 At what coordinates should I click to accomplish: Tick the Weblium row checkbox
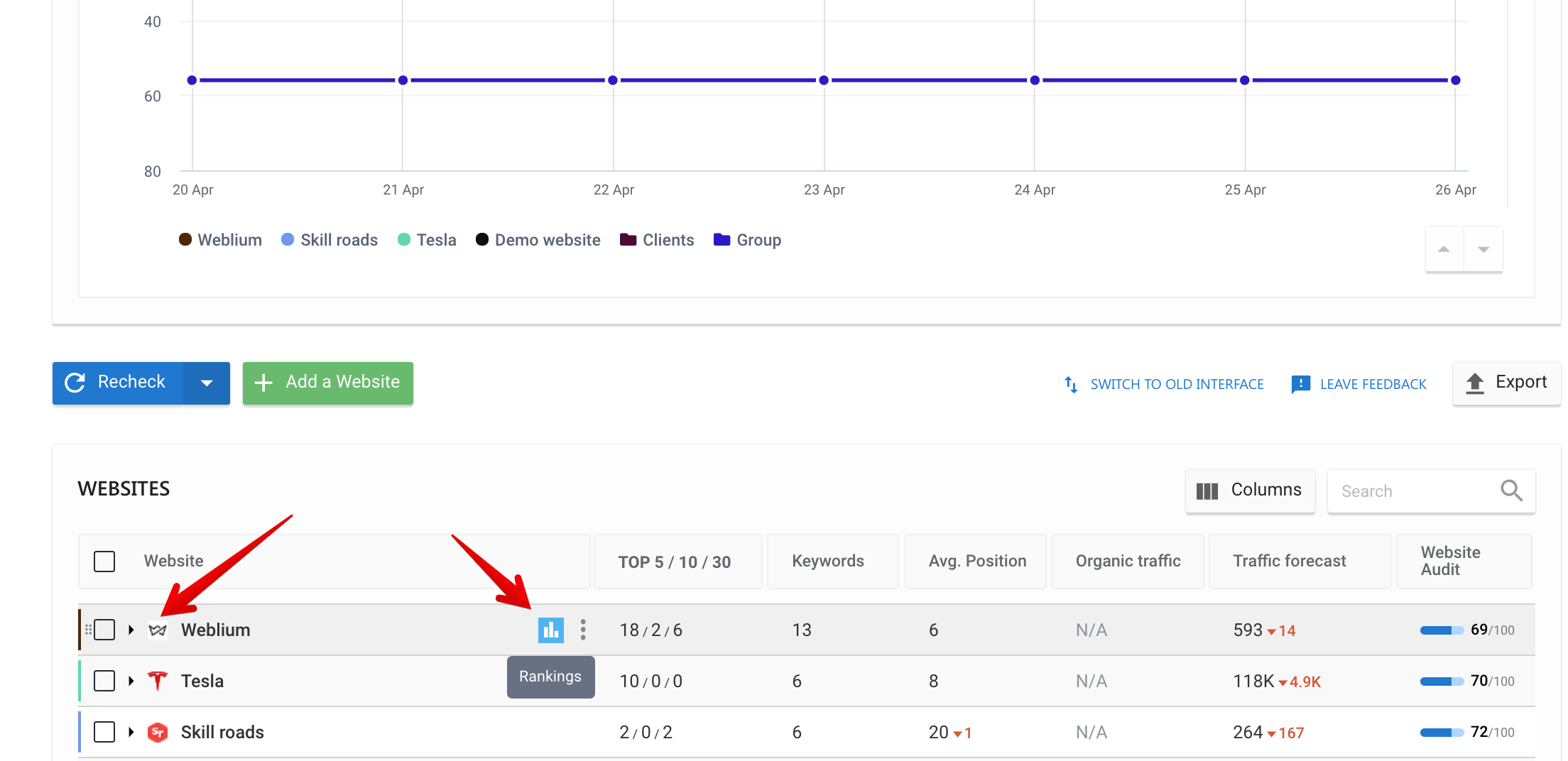click(104, 630)
